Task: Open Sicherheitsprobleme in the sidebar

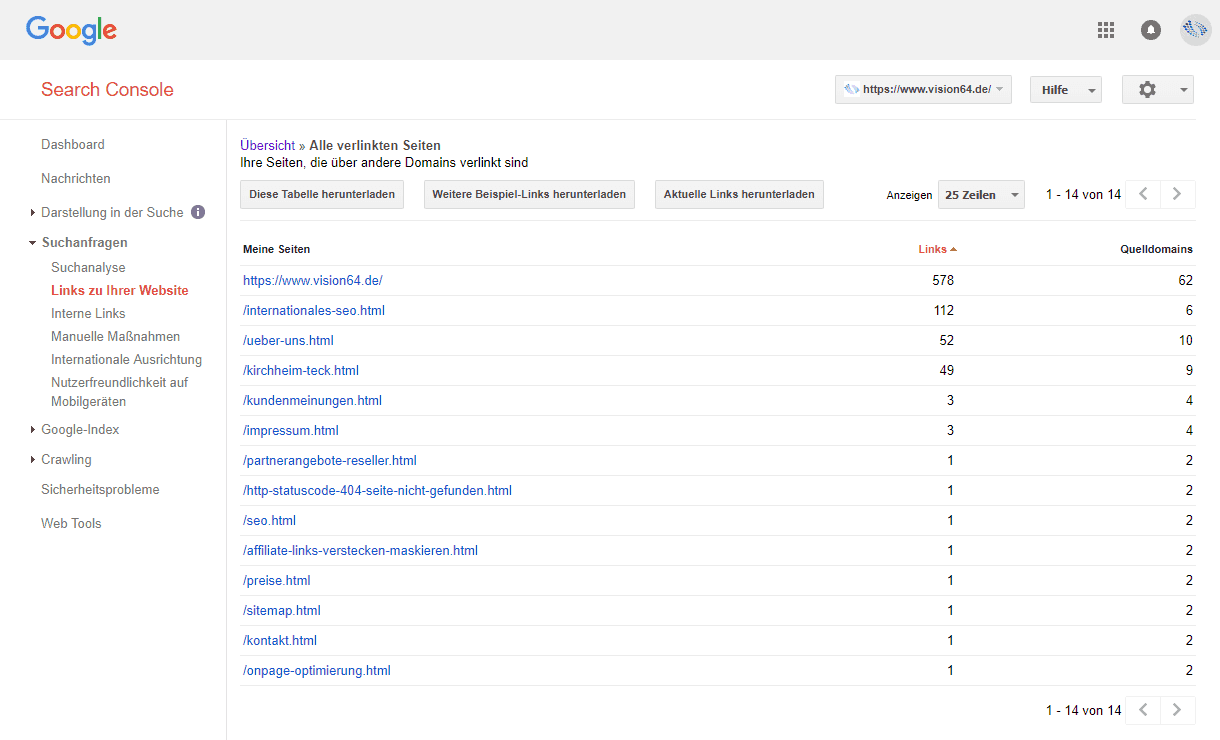Action: (x=100, y=489)
